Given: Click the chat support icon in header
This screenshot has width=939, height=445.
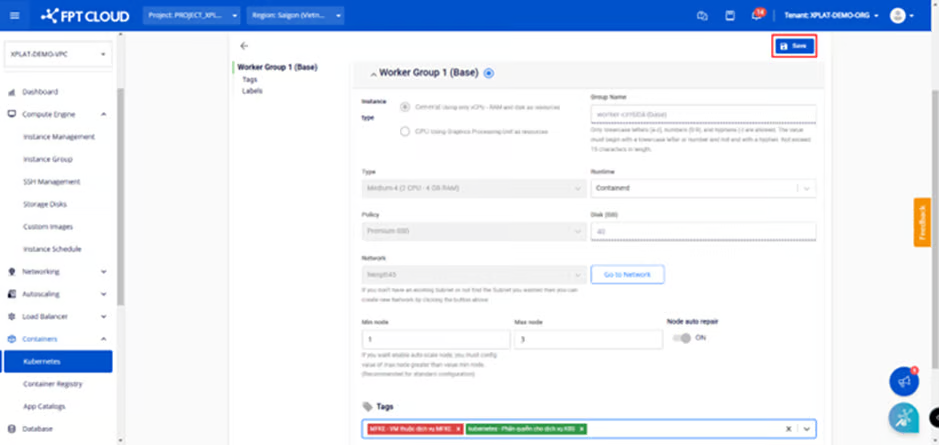Looking at the screenshot, I should (x=702, y=16).
